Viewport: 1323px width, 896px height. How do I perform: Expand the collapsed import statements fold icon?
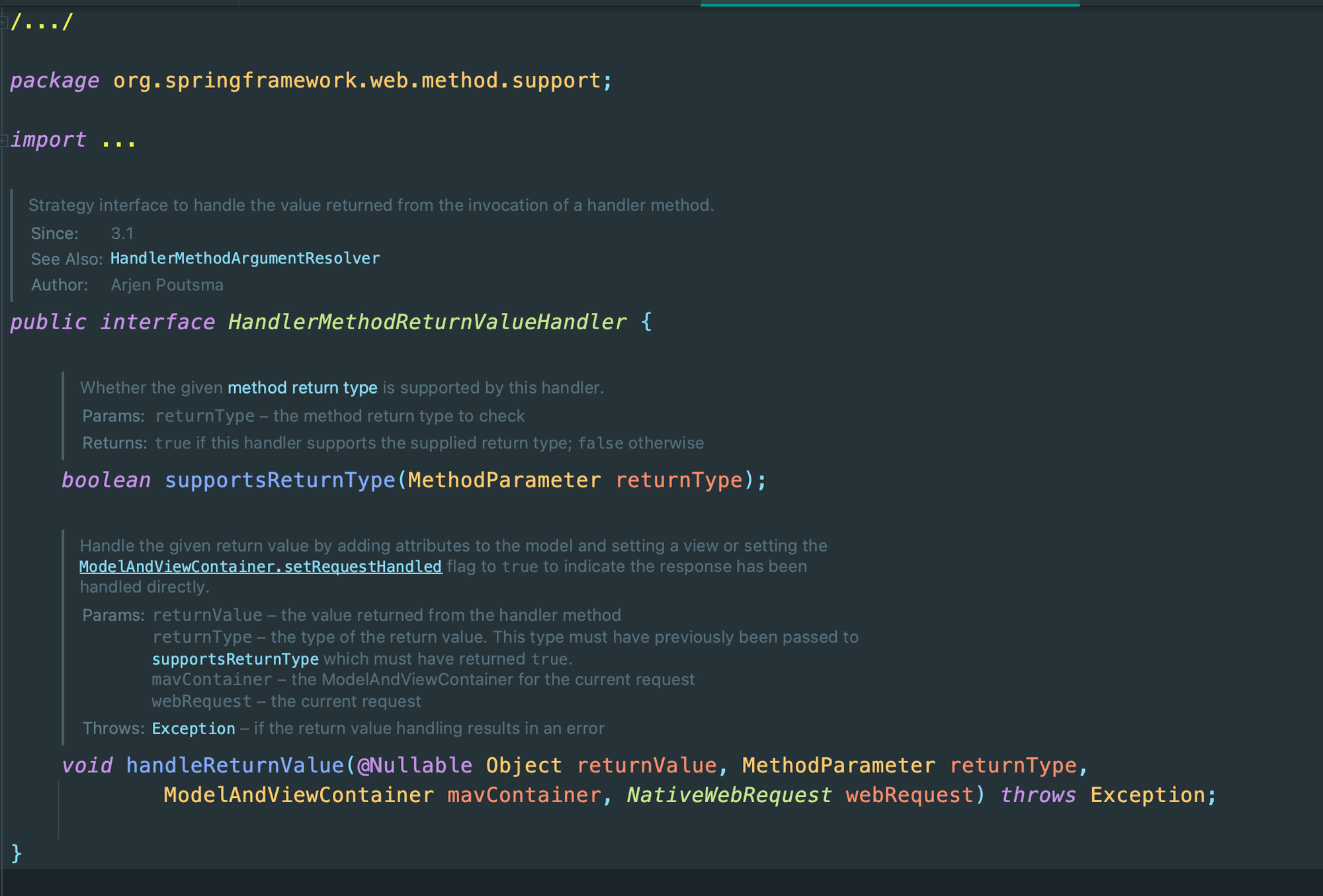(4, 140)
